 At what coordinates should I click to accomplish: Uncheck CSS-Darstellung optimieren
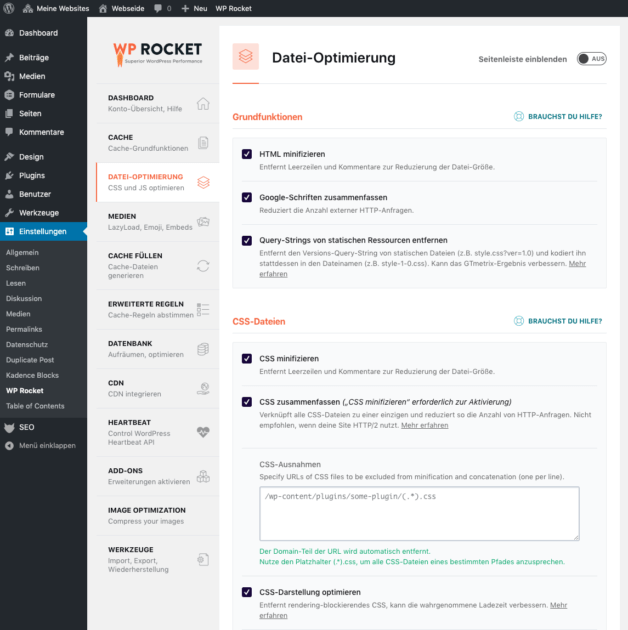tap(247, 592)
